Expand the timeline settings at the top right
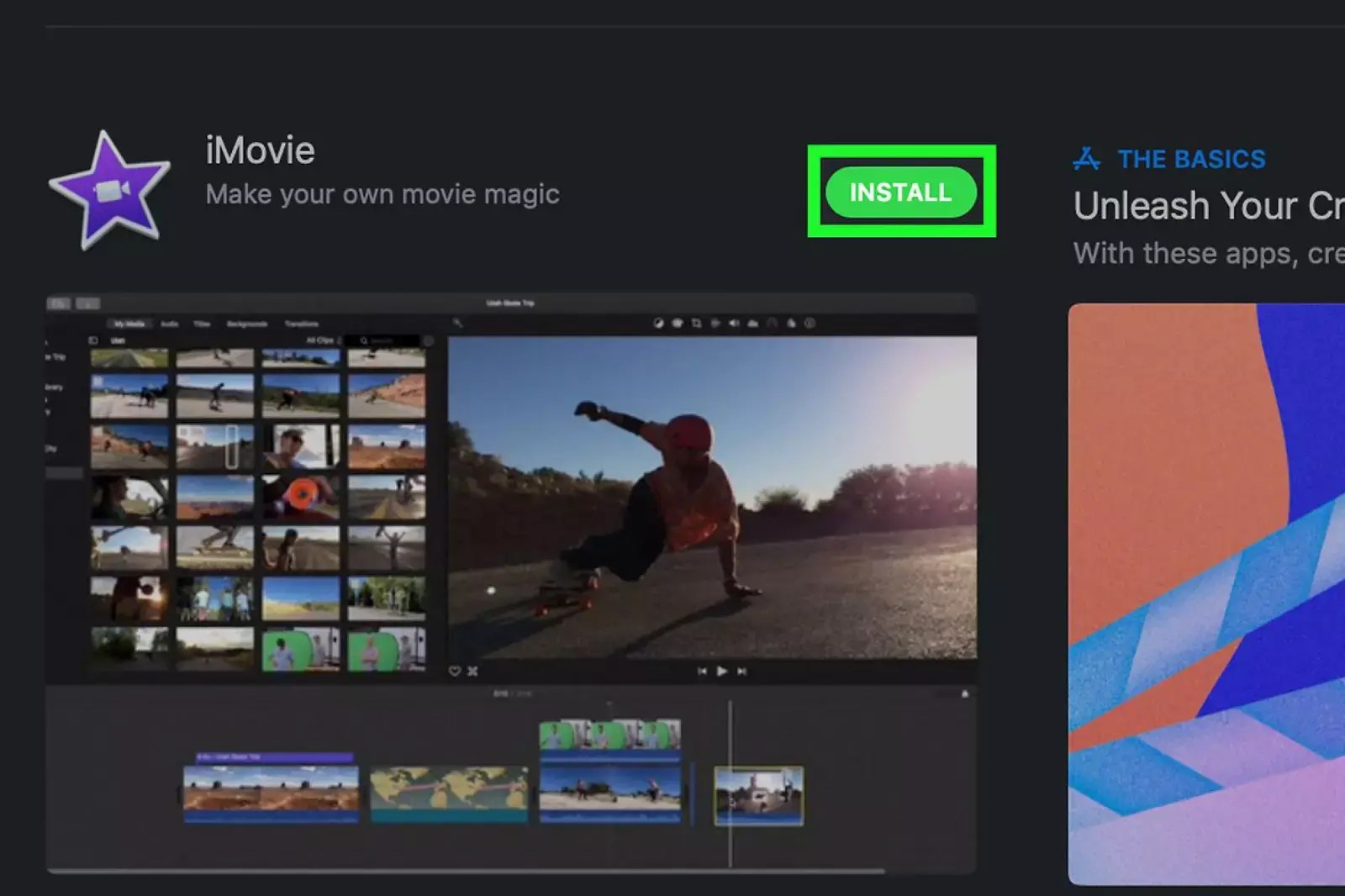This screenshot has height=896, width=1345. click(963, 694)
